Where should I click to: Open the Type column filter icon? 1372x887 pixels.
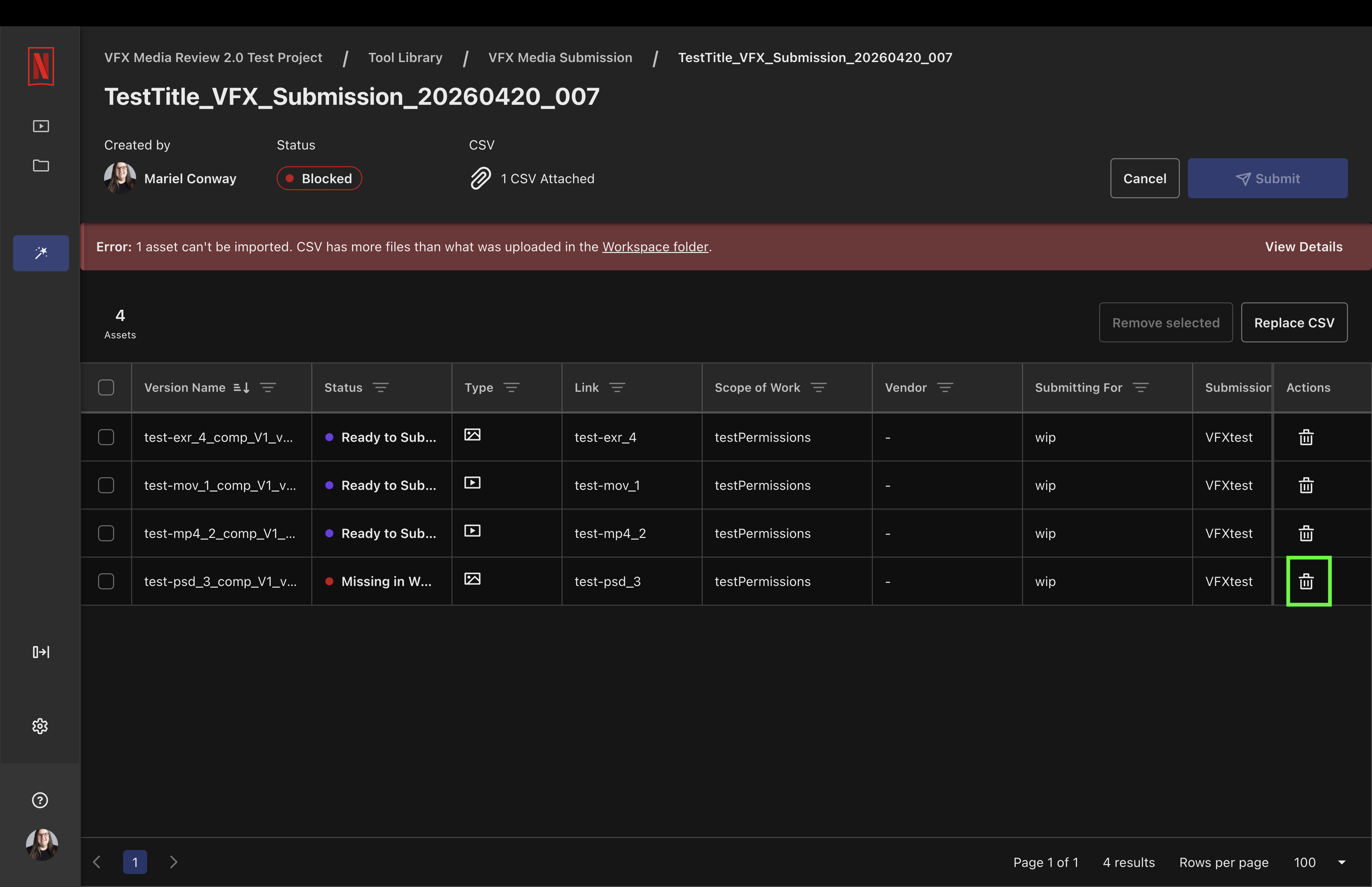511,388
